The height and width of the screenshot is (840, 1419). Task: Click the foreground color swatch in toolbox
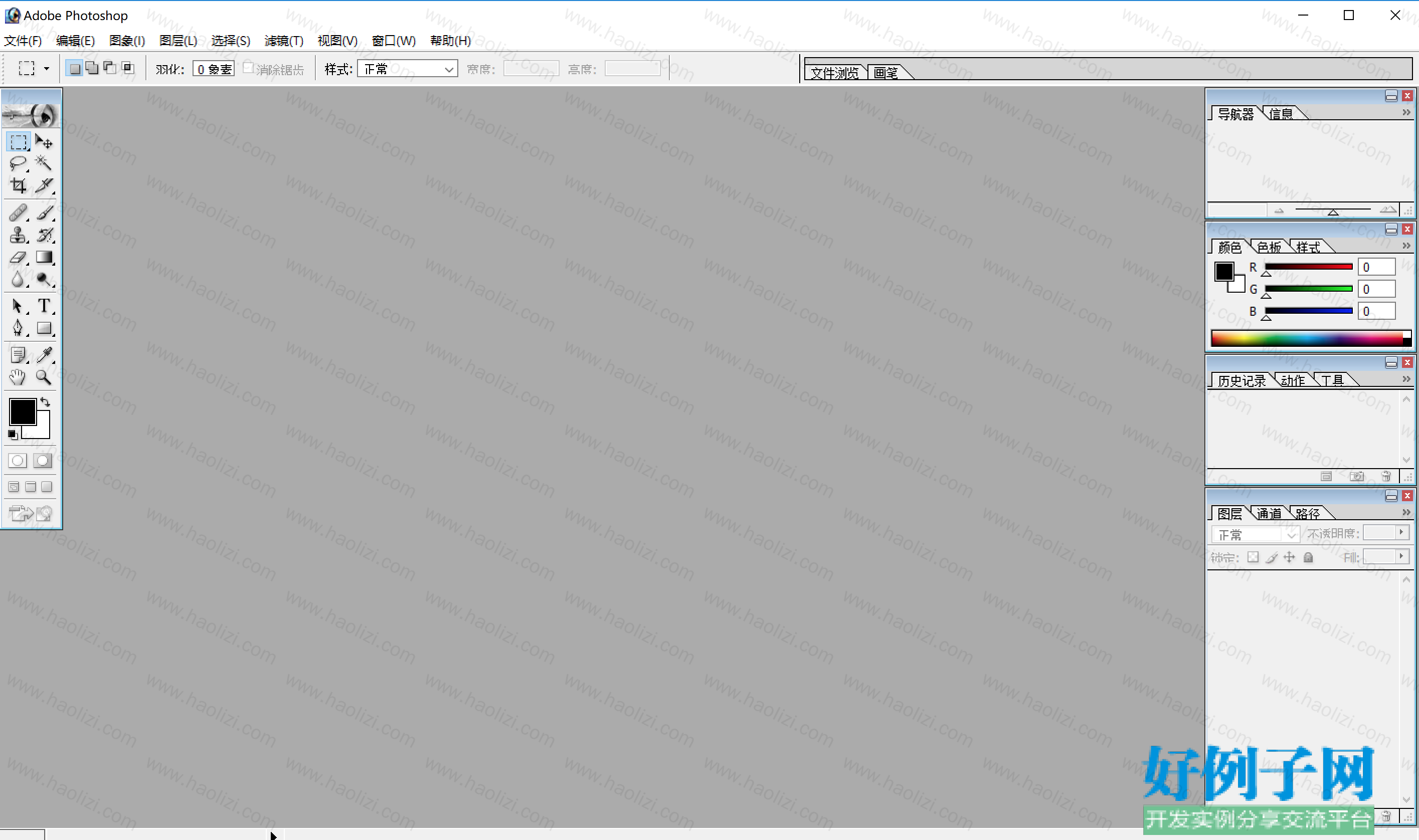23,411
